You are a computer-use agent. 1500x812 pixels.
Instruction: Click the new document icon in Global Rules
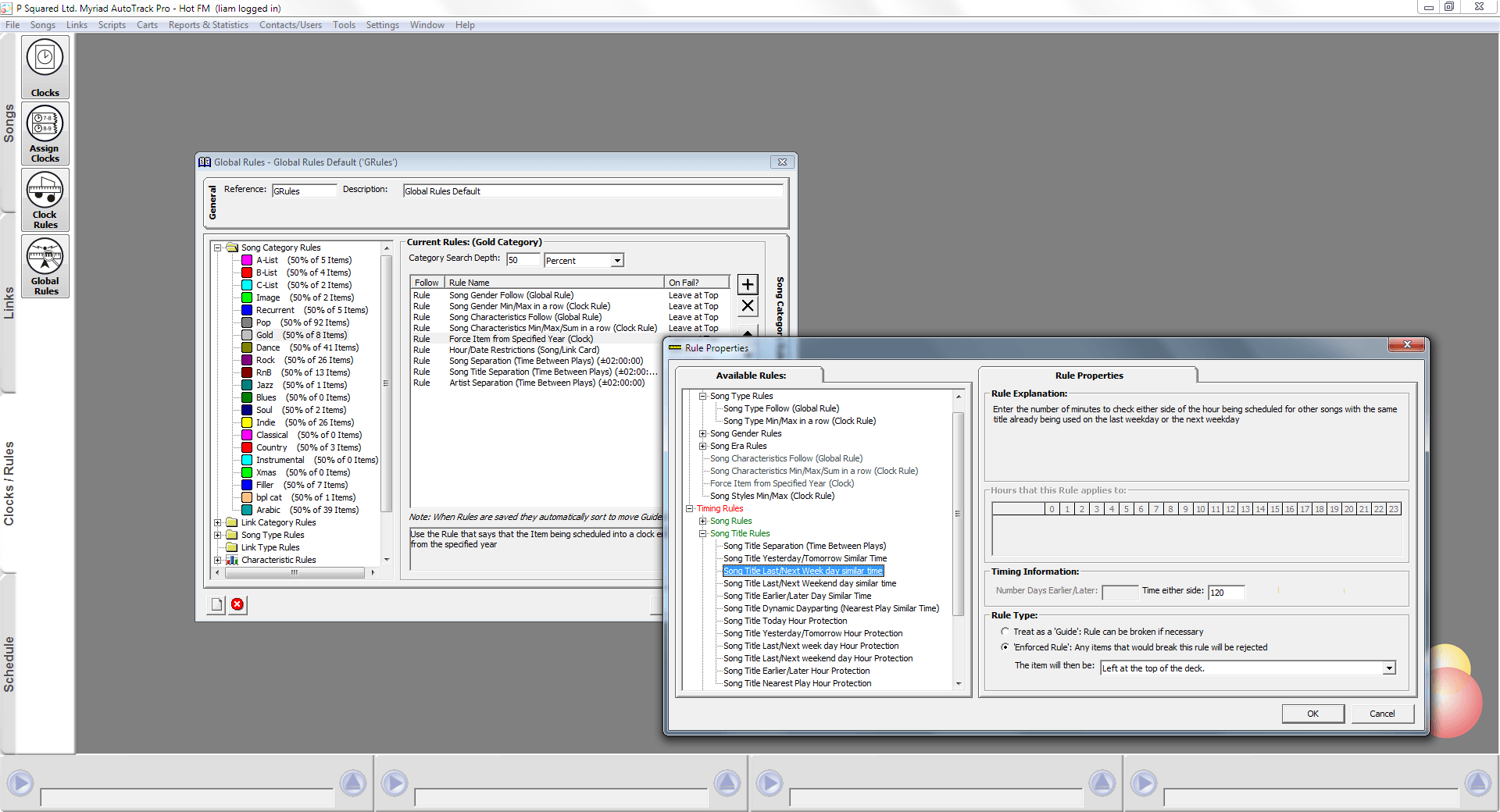click(217, 604)
